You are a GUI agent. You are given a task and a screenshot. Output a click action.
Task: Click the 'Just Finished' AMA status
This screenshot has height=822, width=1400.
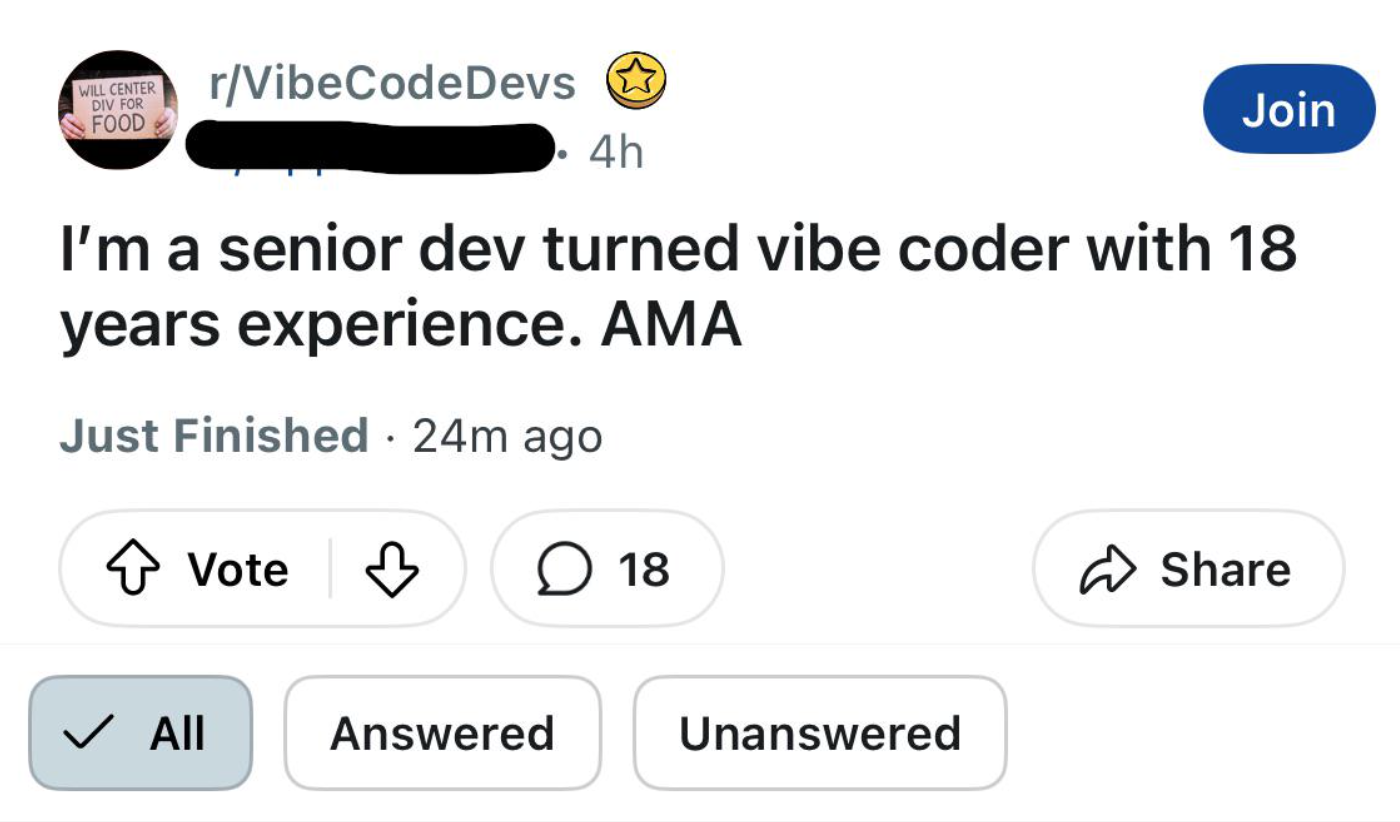click(x=213, y=436)
